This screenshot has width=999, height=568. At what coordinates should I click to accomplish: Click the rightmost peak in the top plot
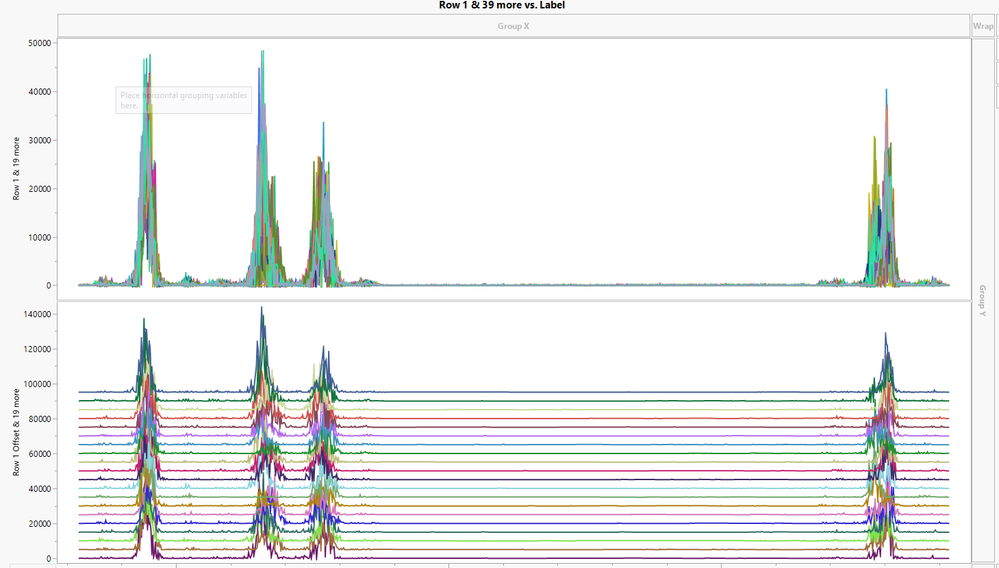point(886,100)
